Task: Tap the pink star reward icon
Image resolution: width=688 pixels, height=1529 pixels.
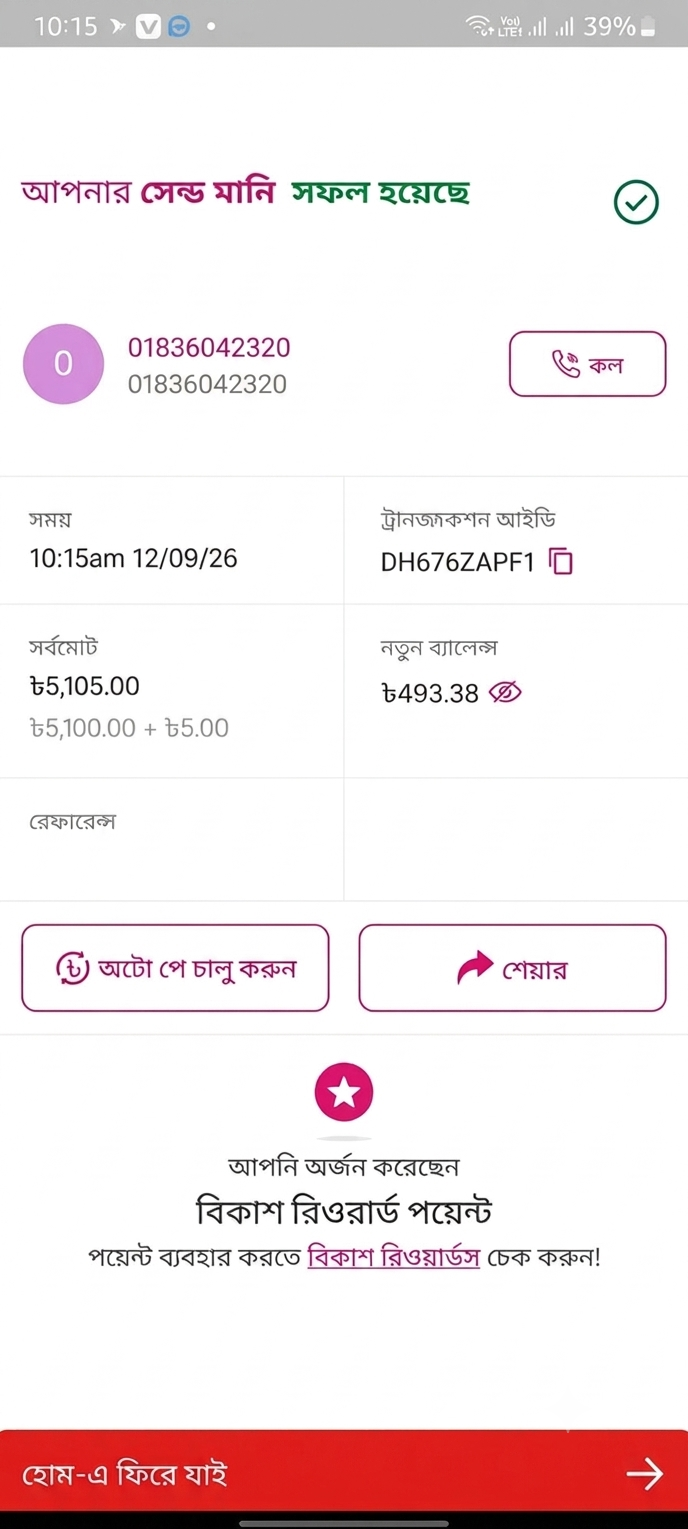Action: [x=344, y=1092]
